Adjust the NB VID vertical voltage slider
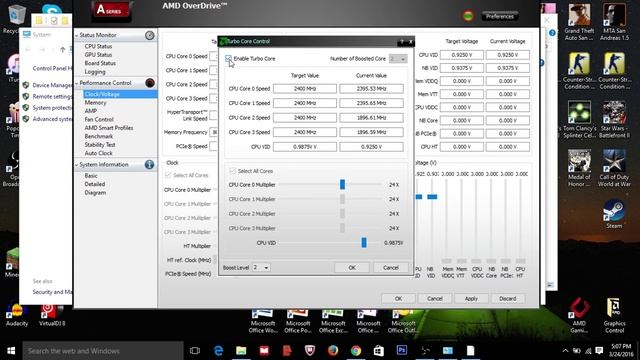 (432, 197)
